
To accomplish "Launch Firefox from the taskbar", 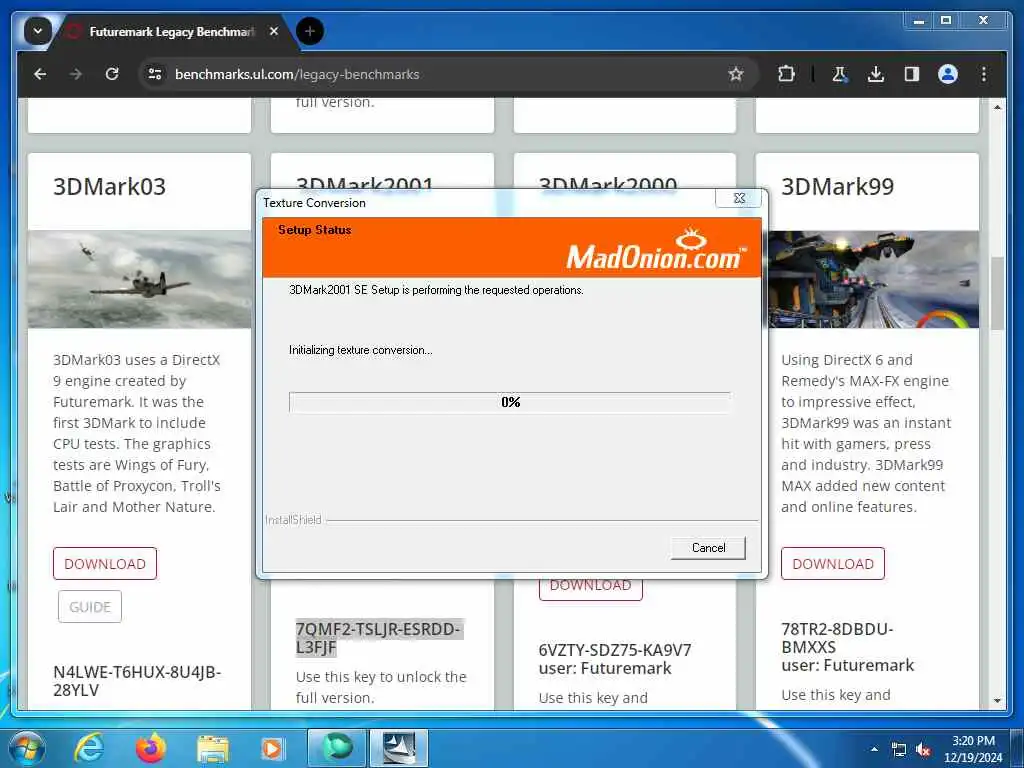I will pos(150,748).
